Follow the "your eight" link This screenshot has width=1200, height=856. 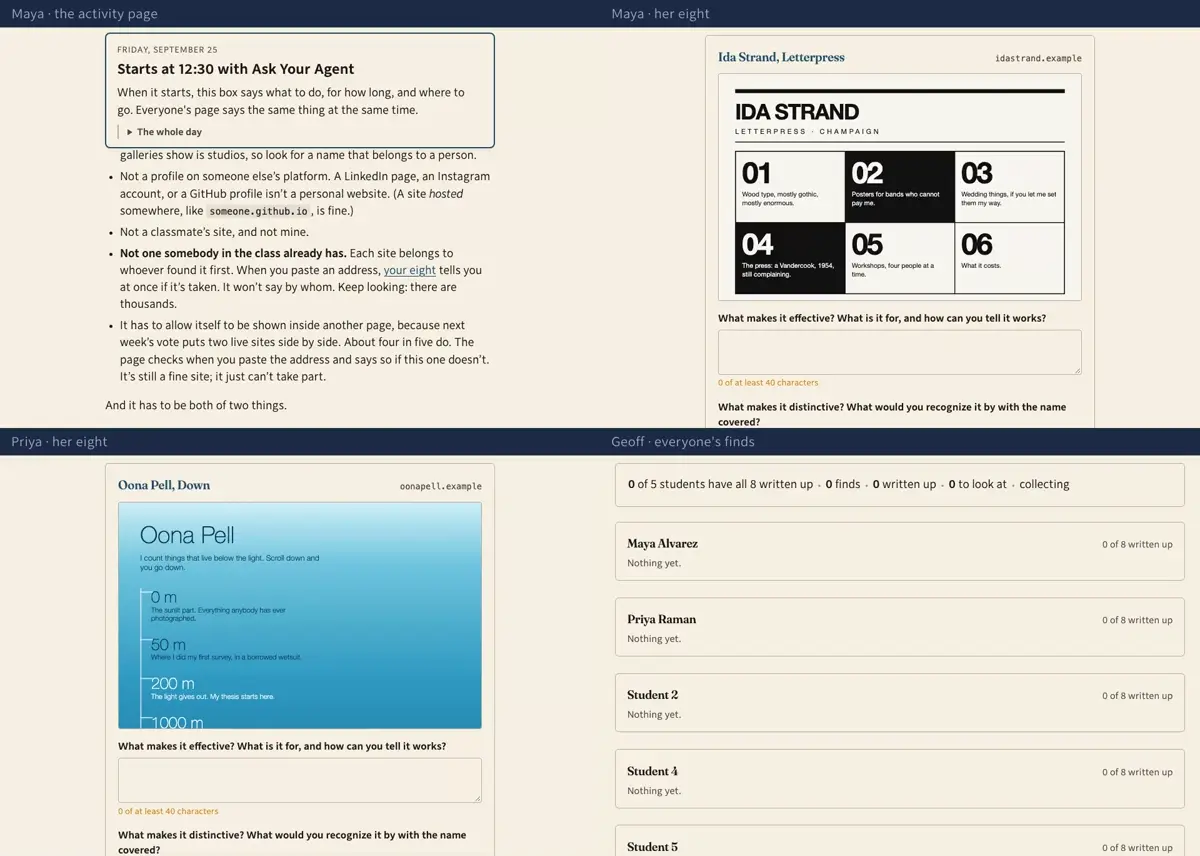tap(410, 270)
